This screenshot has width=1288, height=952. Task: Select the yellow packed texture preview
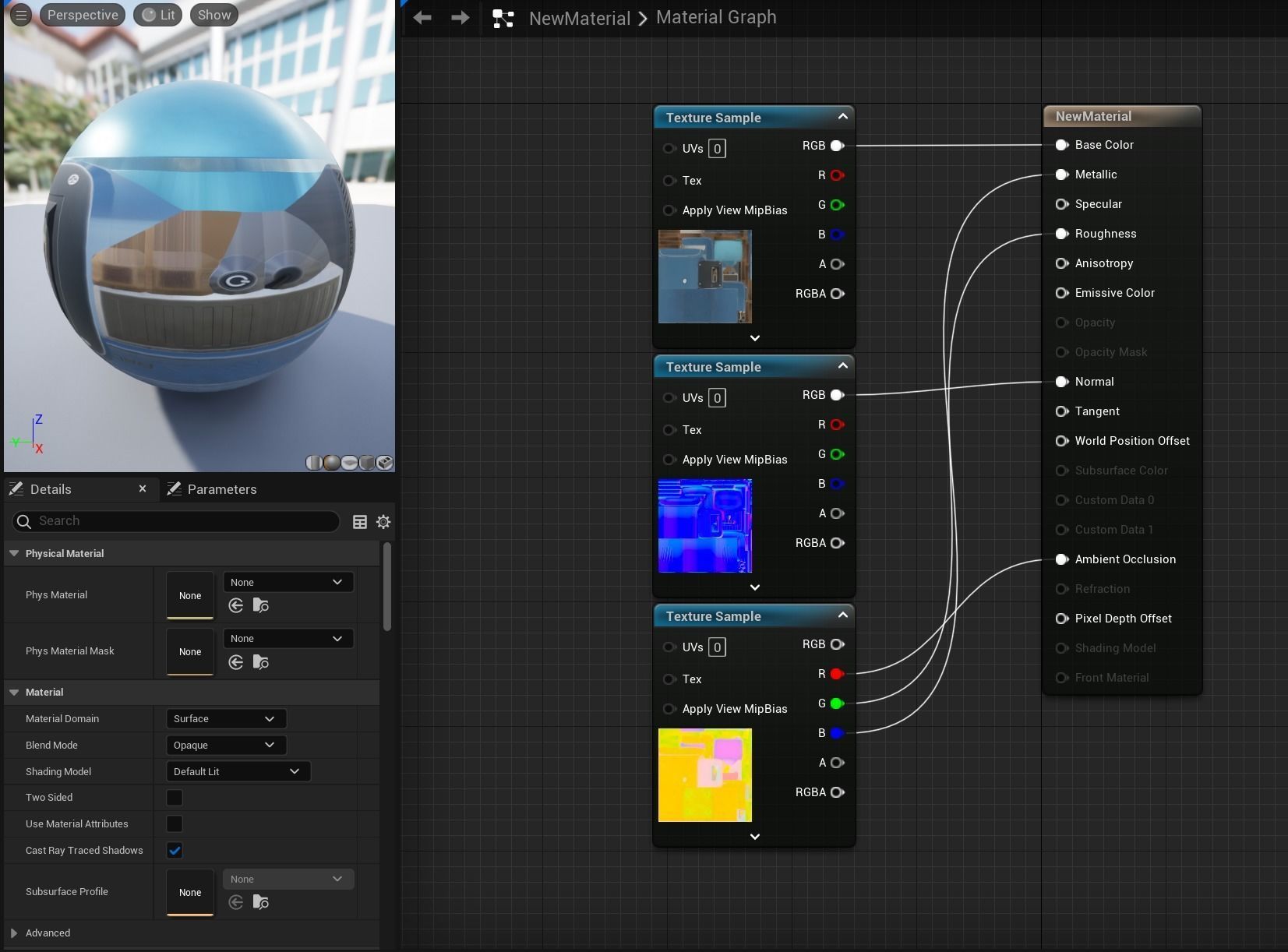pyautogui.click(x=705, y=775)
